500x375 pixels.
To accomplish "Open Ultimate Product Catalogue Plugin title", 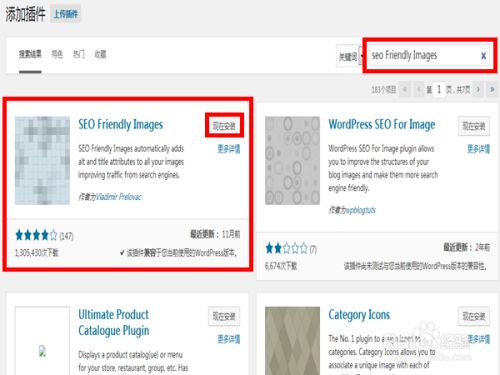I will (114, 322).
